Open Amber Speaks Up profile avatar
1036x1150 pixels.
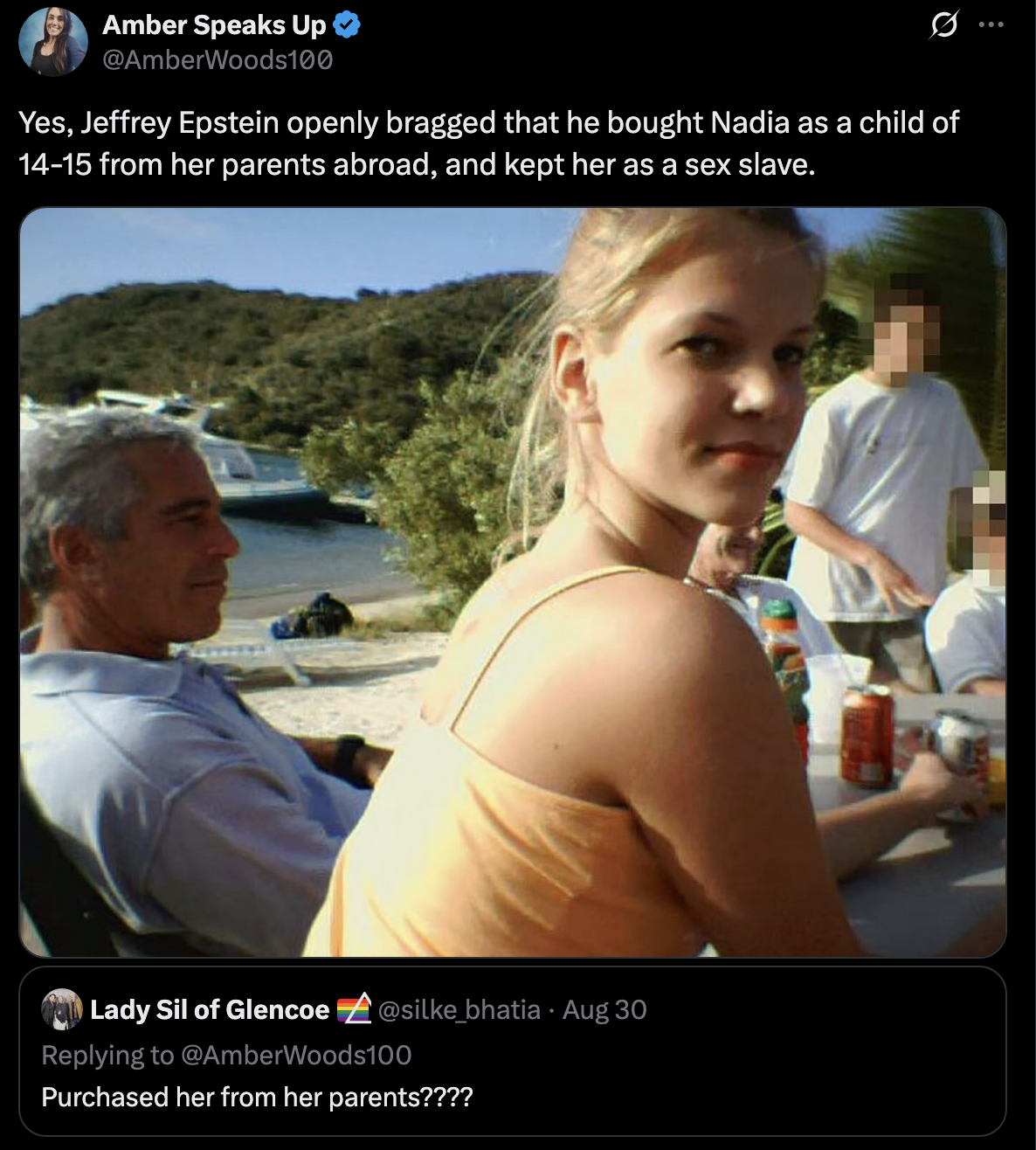53,41
